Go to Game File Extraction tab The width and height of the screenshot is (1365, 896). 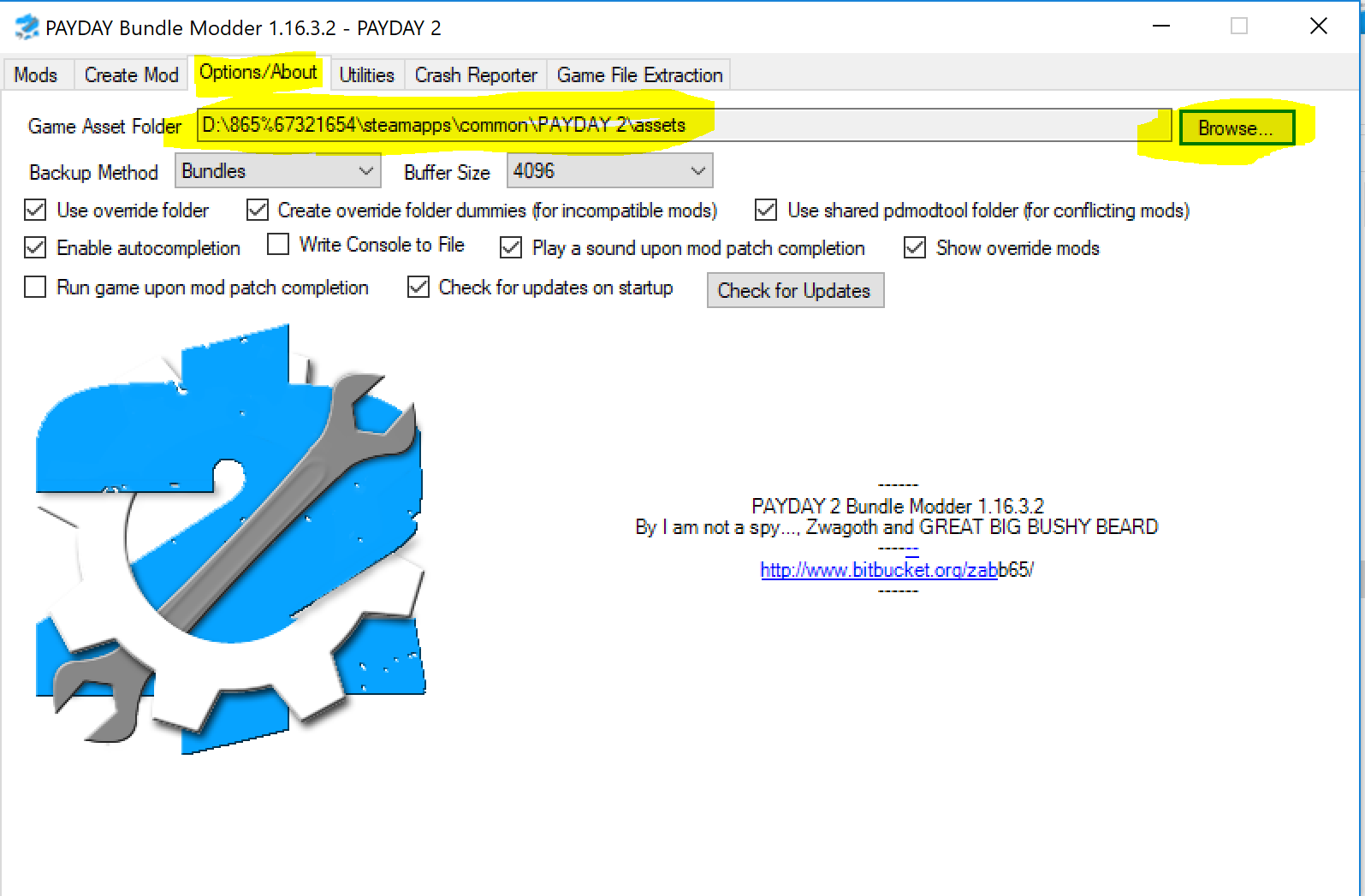[x=639, y=75]
